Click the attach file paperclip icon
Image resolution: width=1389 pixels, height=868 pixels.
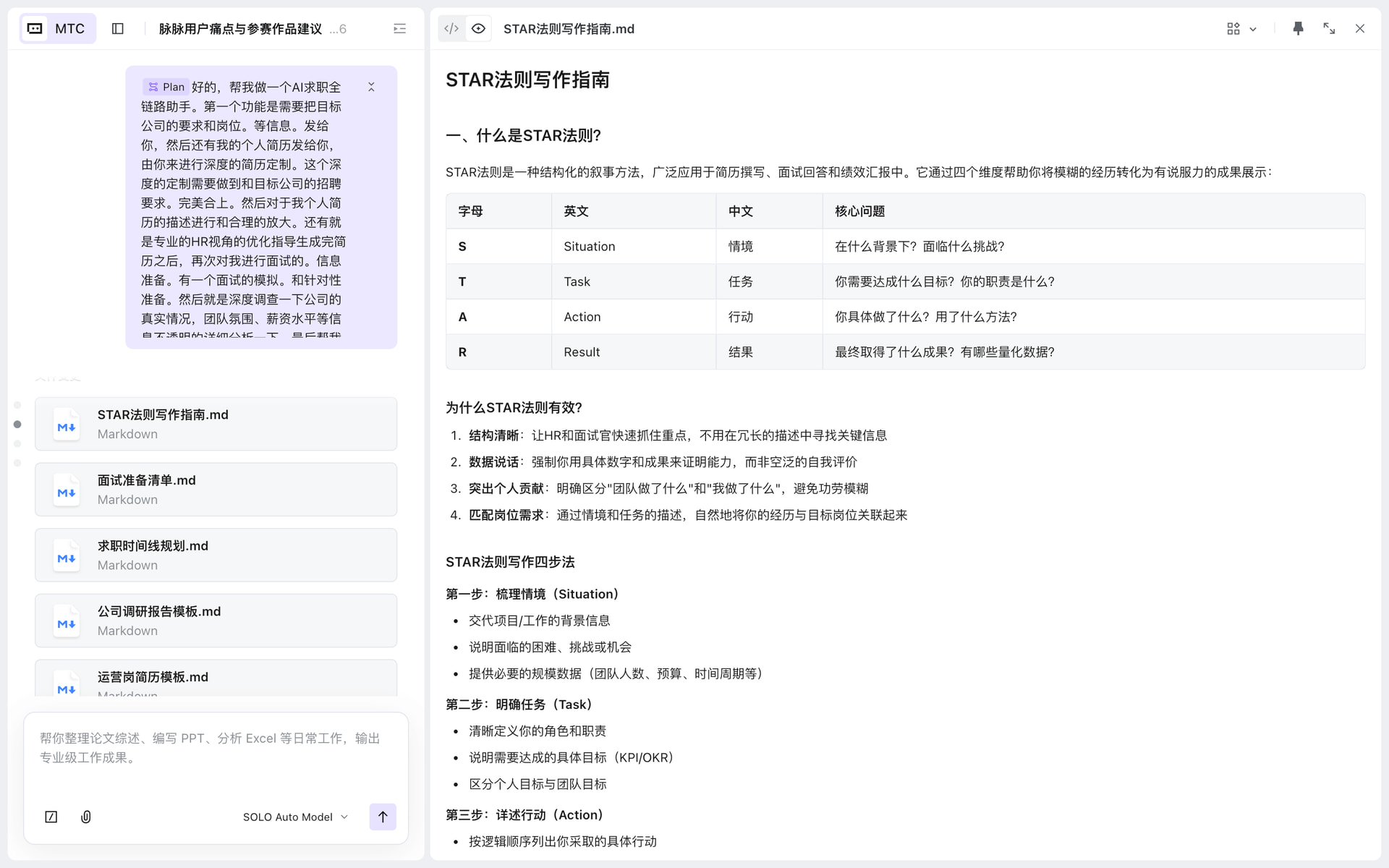click(85, 817)
